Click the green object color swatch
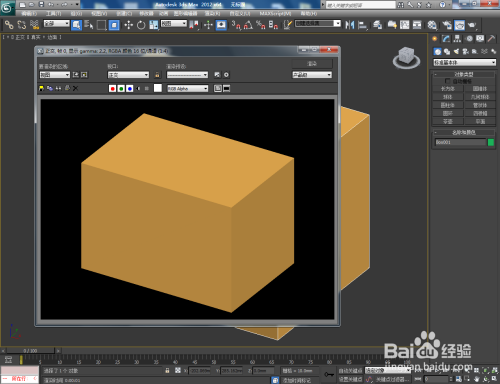Screen dimensions: 500x384 pyautogui.click(x=491, y=142)
